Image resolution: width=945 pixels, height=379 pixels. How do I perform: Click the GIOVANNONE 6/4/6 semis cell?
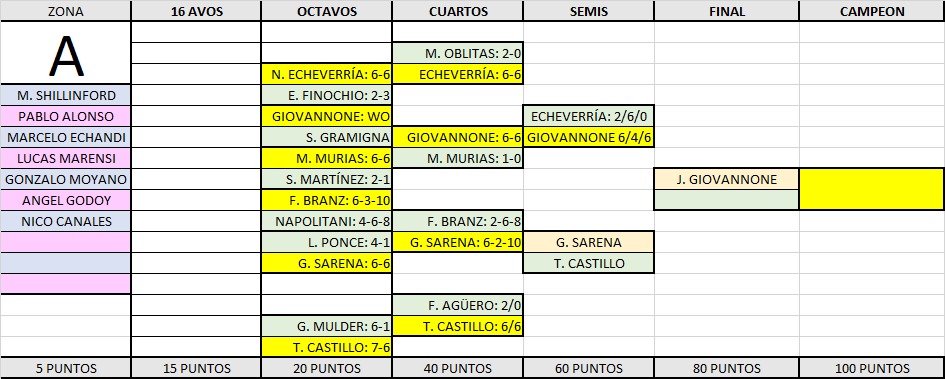(589, 137)
